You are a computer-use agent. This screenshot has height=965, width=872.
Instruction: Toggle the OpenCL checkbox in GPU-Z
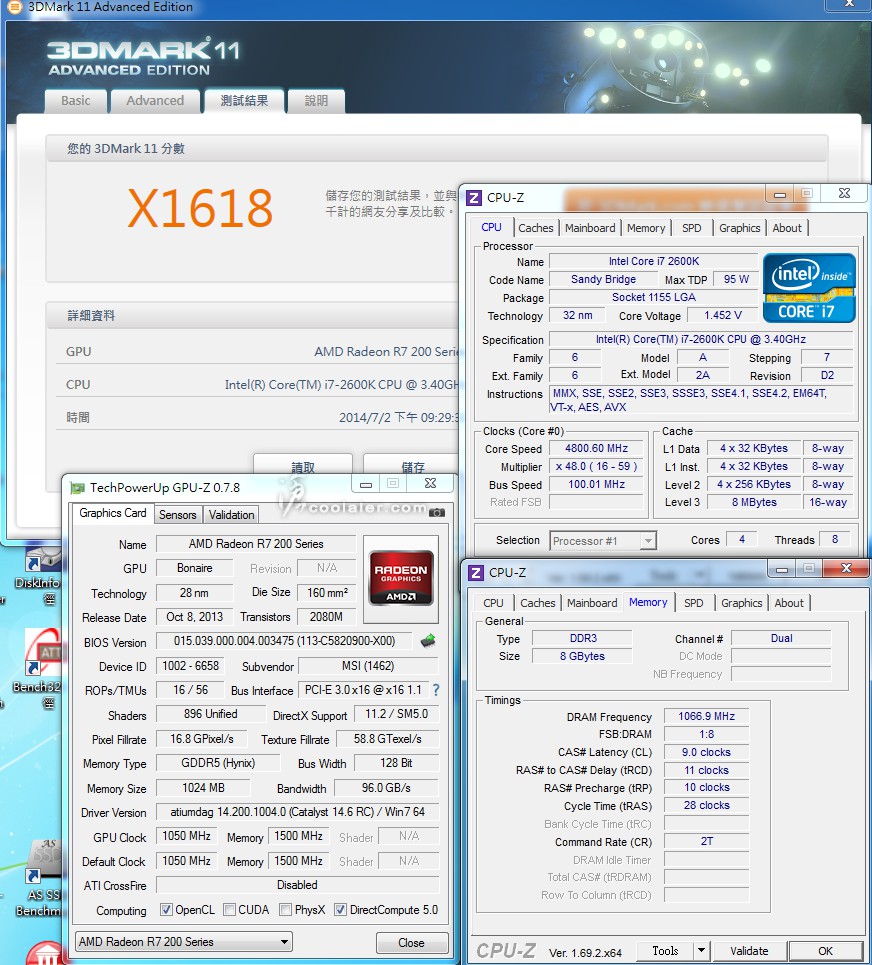click(166, 910)
